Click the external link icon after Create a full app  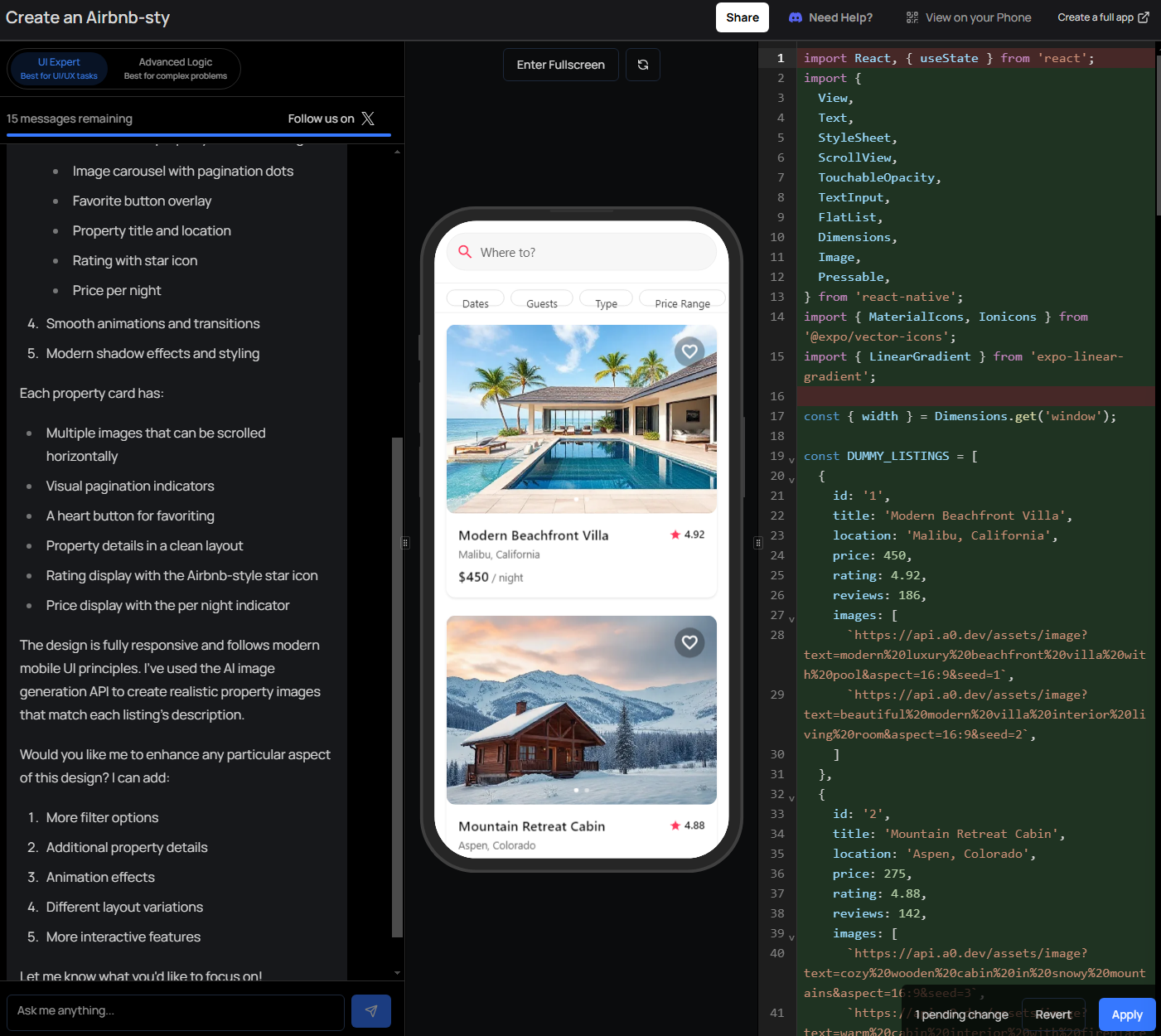(1144, 17)
